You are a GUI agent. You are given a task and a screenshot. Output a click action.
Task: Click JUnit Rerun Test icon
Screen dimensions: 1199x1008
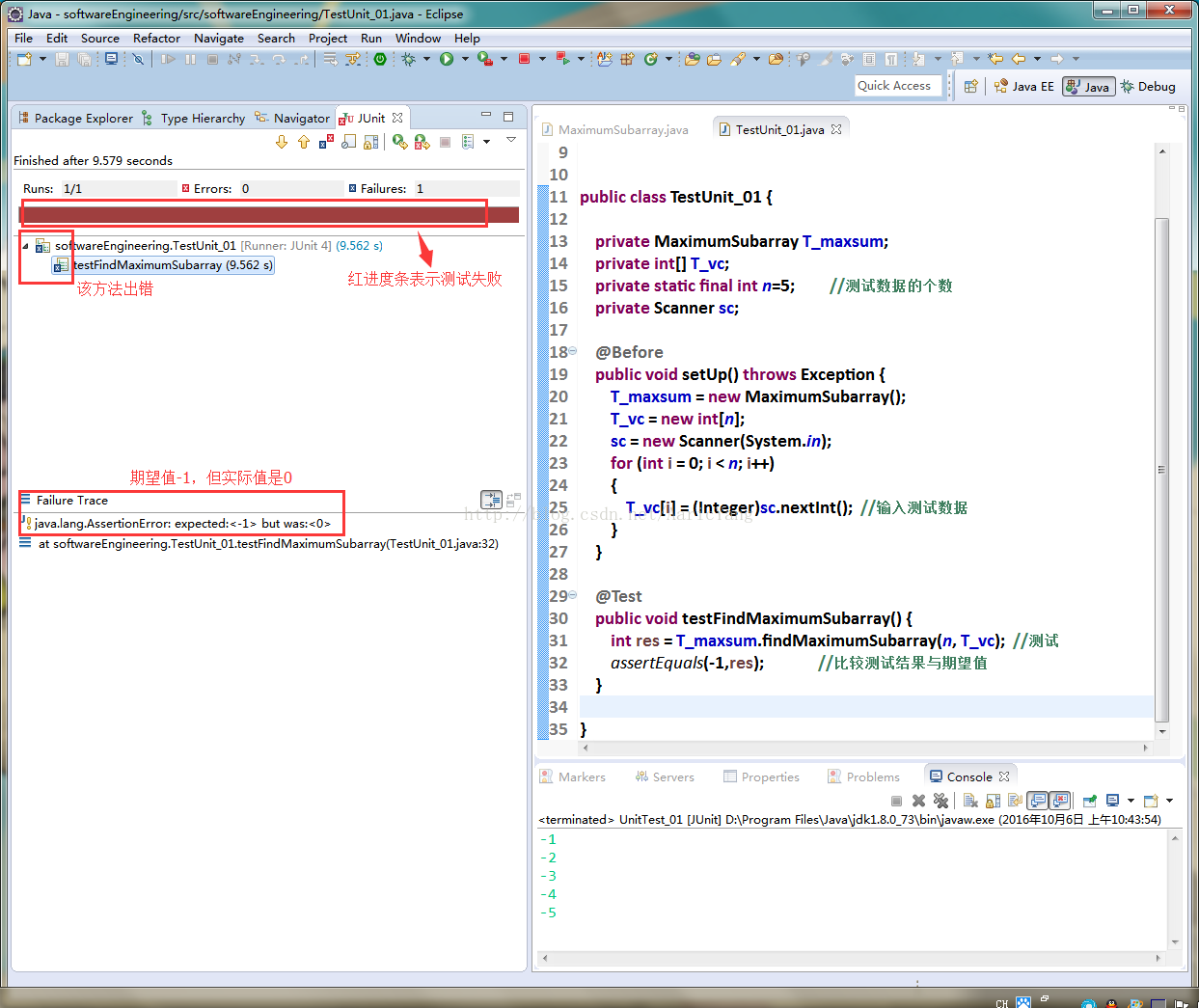(x=400, y=142)
